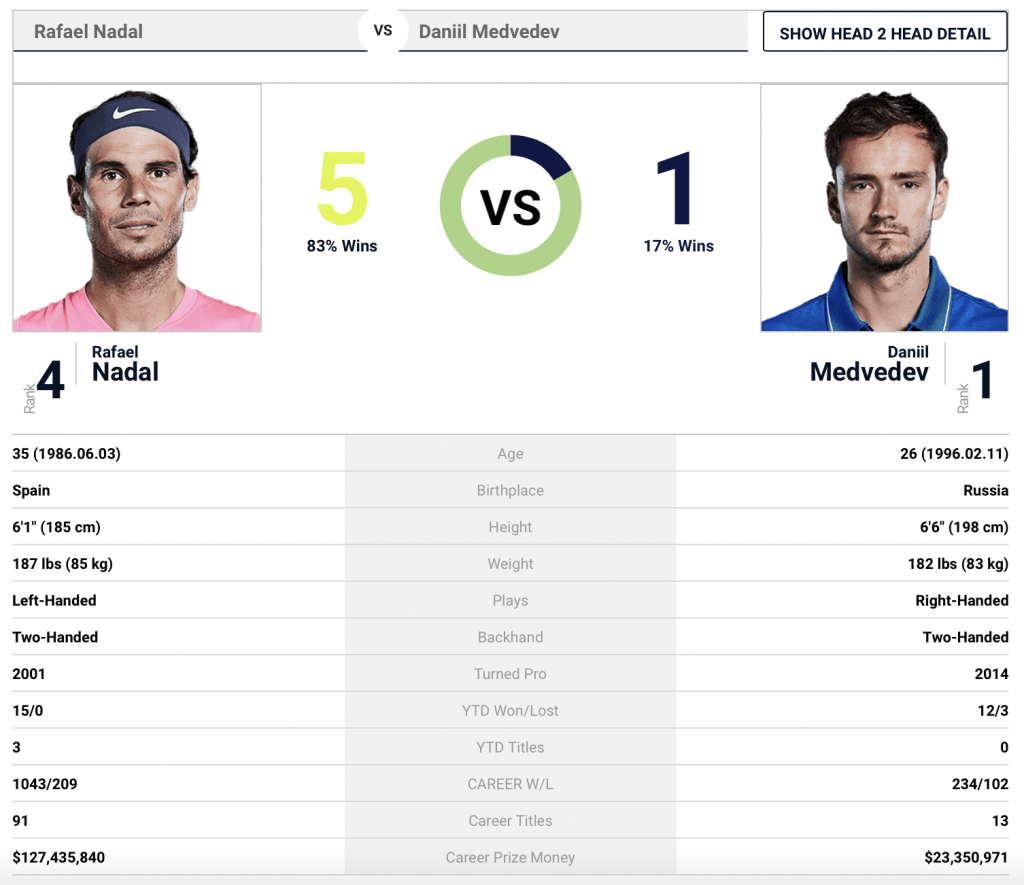Image resolution: width=1024 pixels, height=885 pixels.
Task: Select the Daniil Medvedev player search field
Action: tap(573, 31)
